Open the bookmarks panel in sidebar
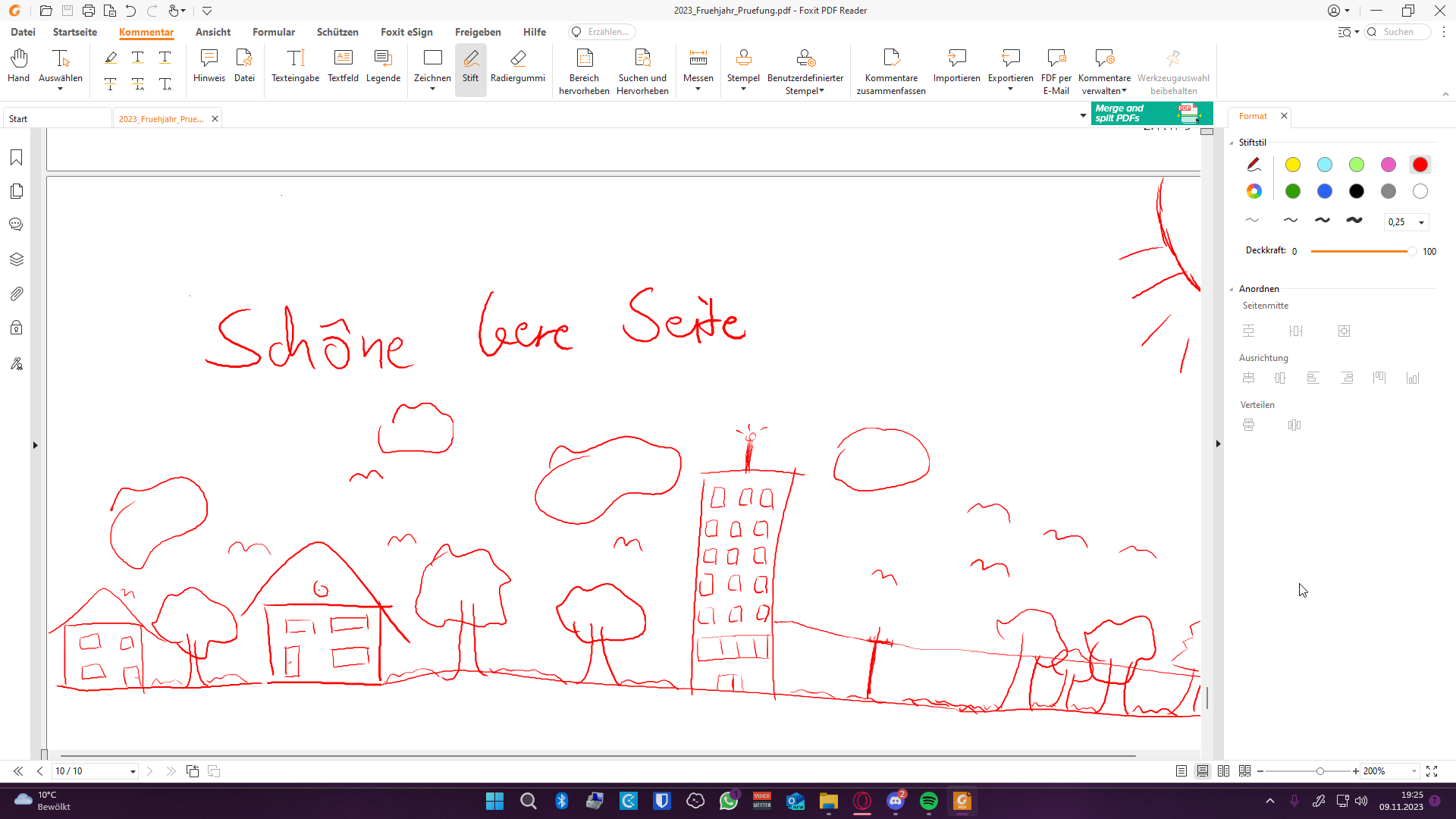The height and width of the screenshot is (819, 1456). [x=17, y=158]
